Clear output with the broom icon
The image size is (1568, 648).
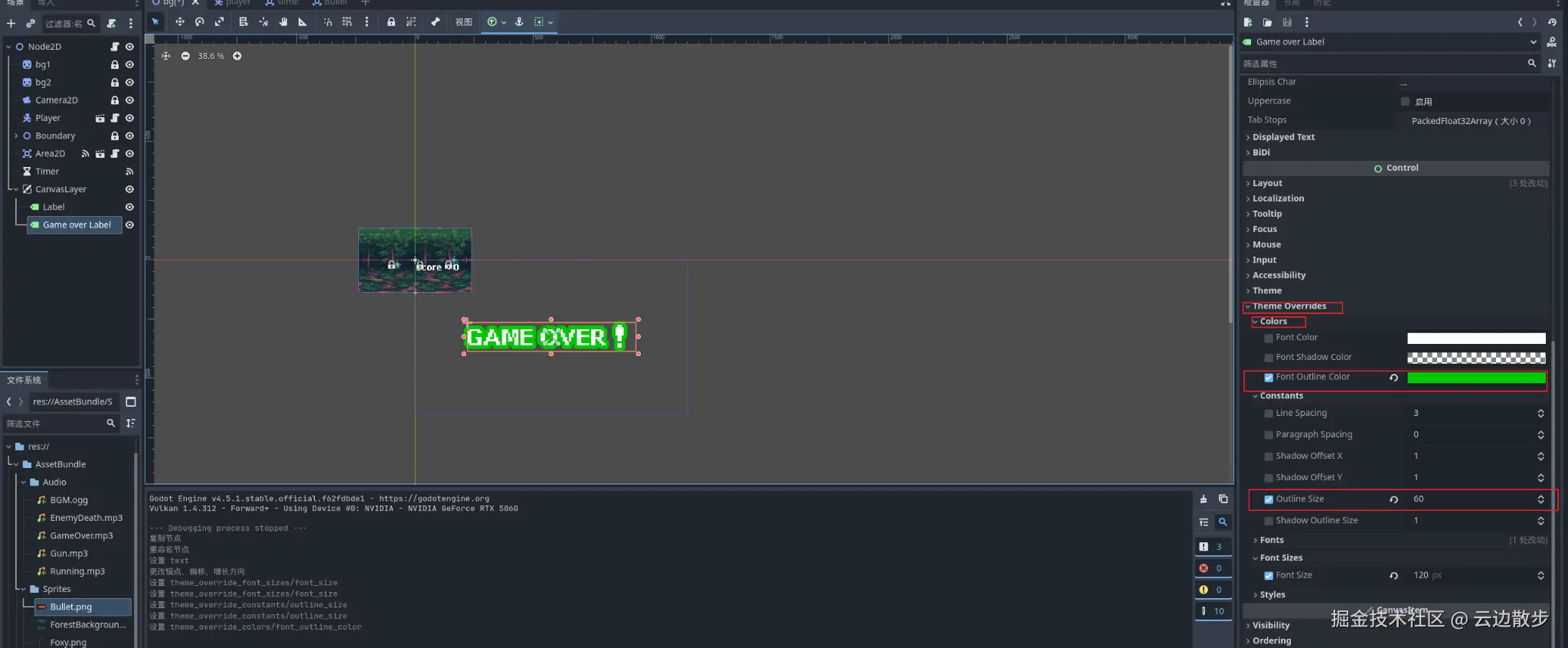click(x=1204, y=499)
